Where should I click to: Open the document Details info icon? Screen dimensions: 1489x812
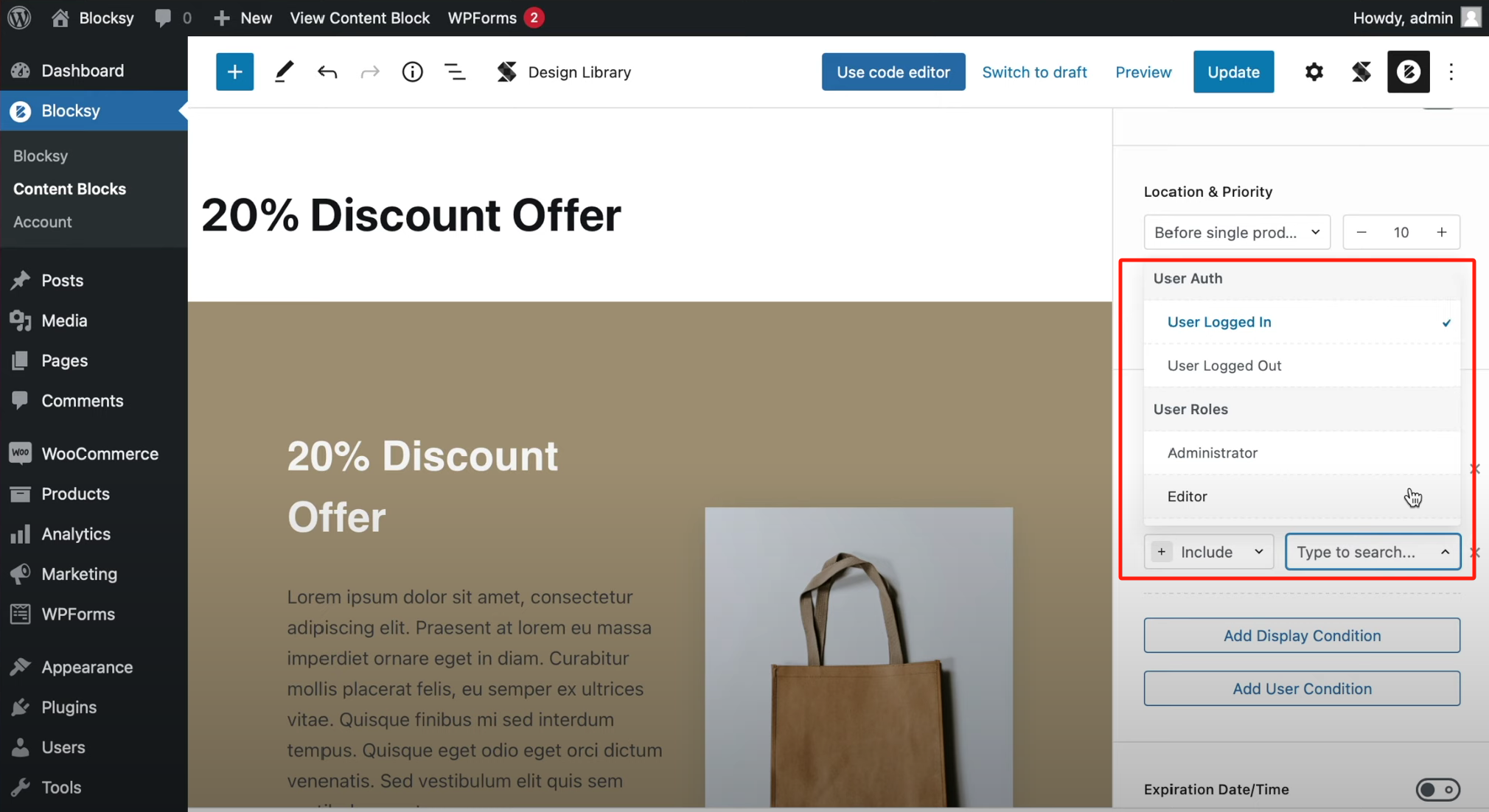coord(412,71)
